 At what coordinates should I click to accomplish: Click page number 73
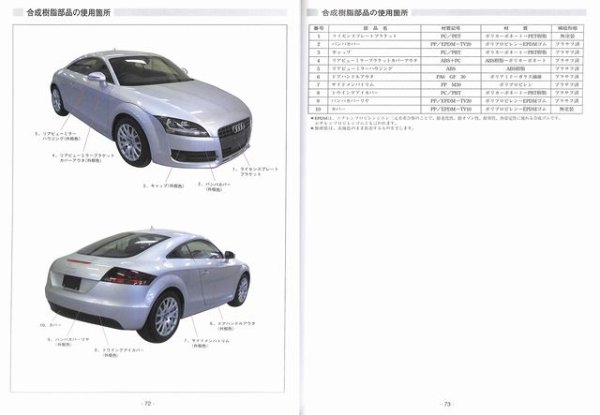pos(447,404)
